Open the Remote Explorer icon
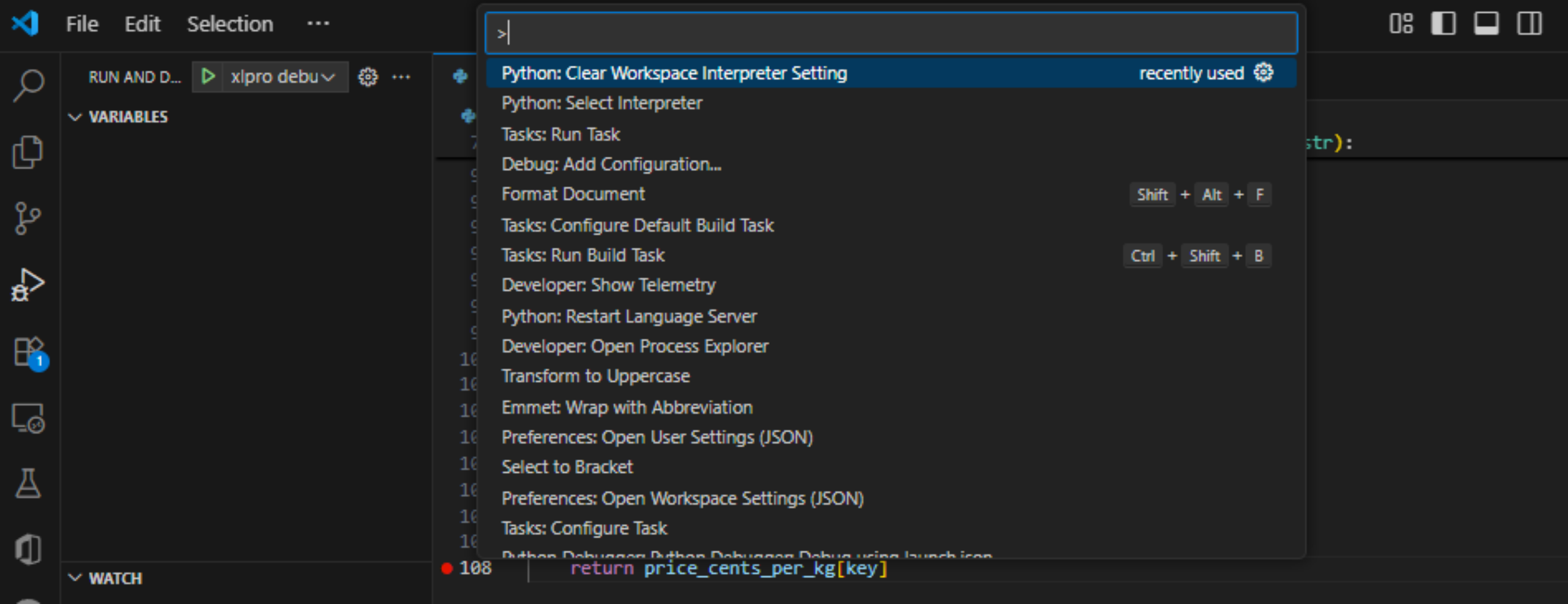1568x604 pixels. (x=28, y=418)
